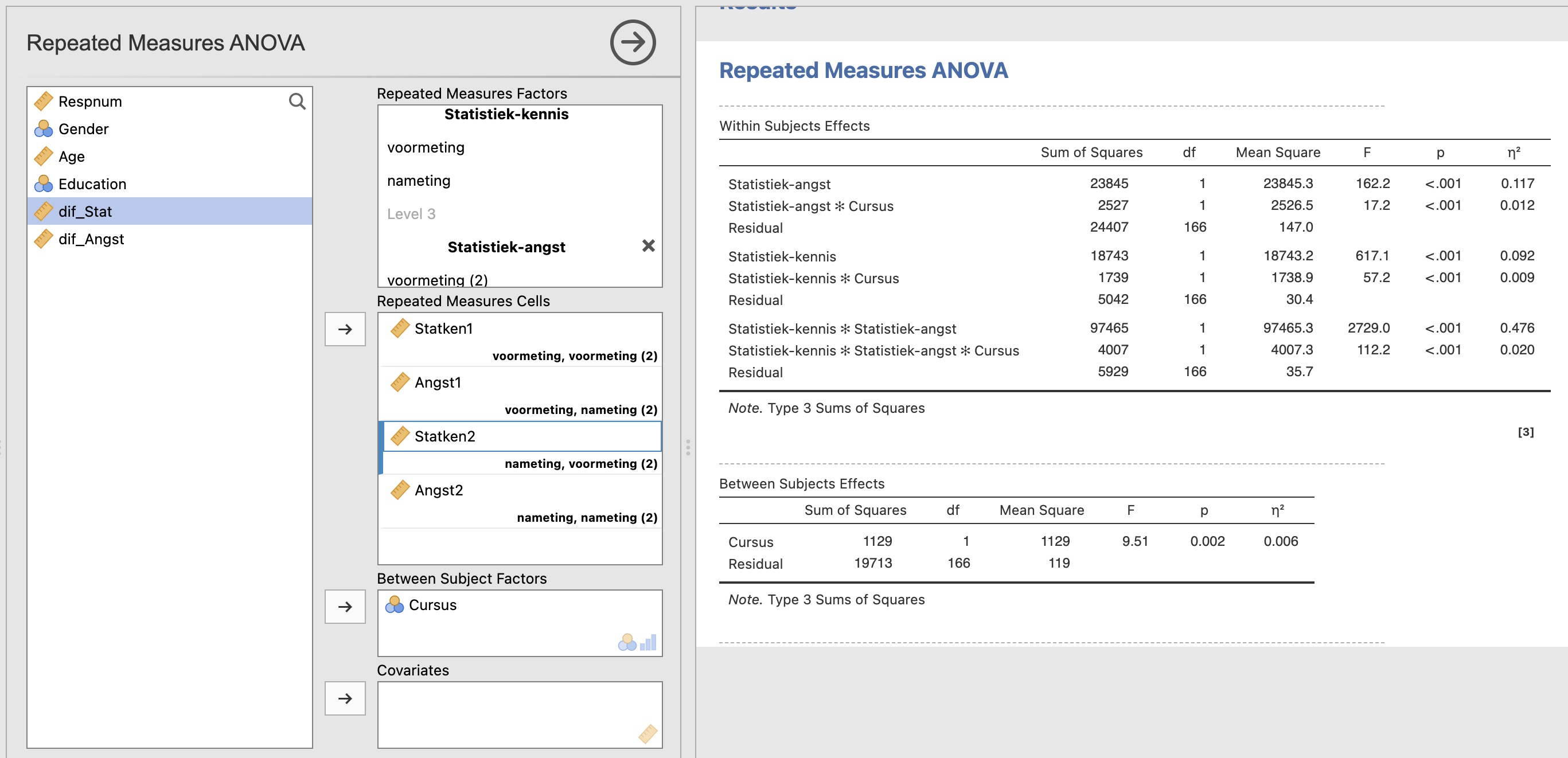Remove Statistiek-angst factor with X icon

(x=648, y=246)
